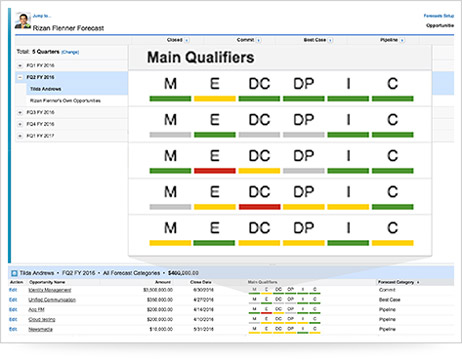The height and width of the screenshot is (360, 462).
Task: Open the Closed column dropdown arrow
Action: point(187,40)
